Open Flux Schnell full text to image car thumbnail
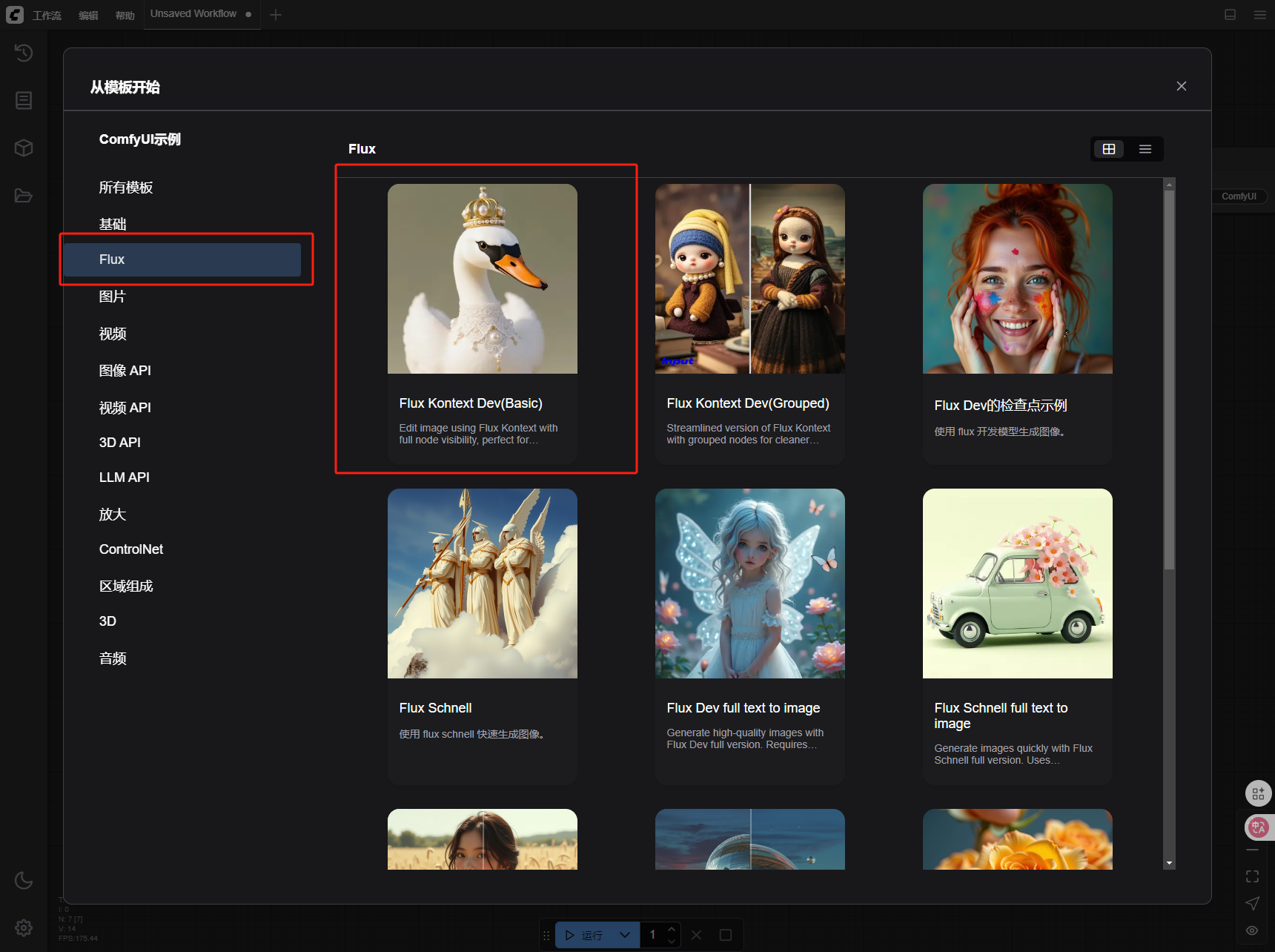1275x952 pixels. coord(1018,584)
